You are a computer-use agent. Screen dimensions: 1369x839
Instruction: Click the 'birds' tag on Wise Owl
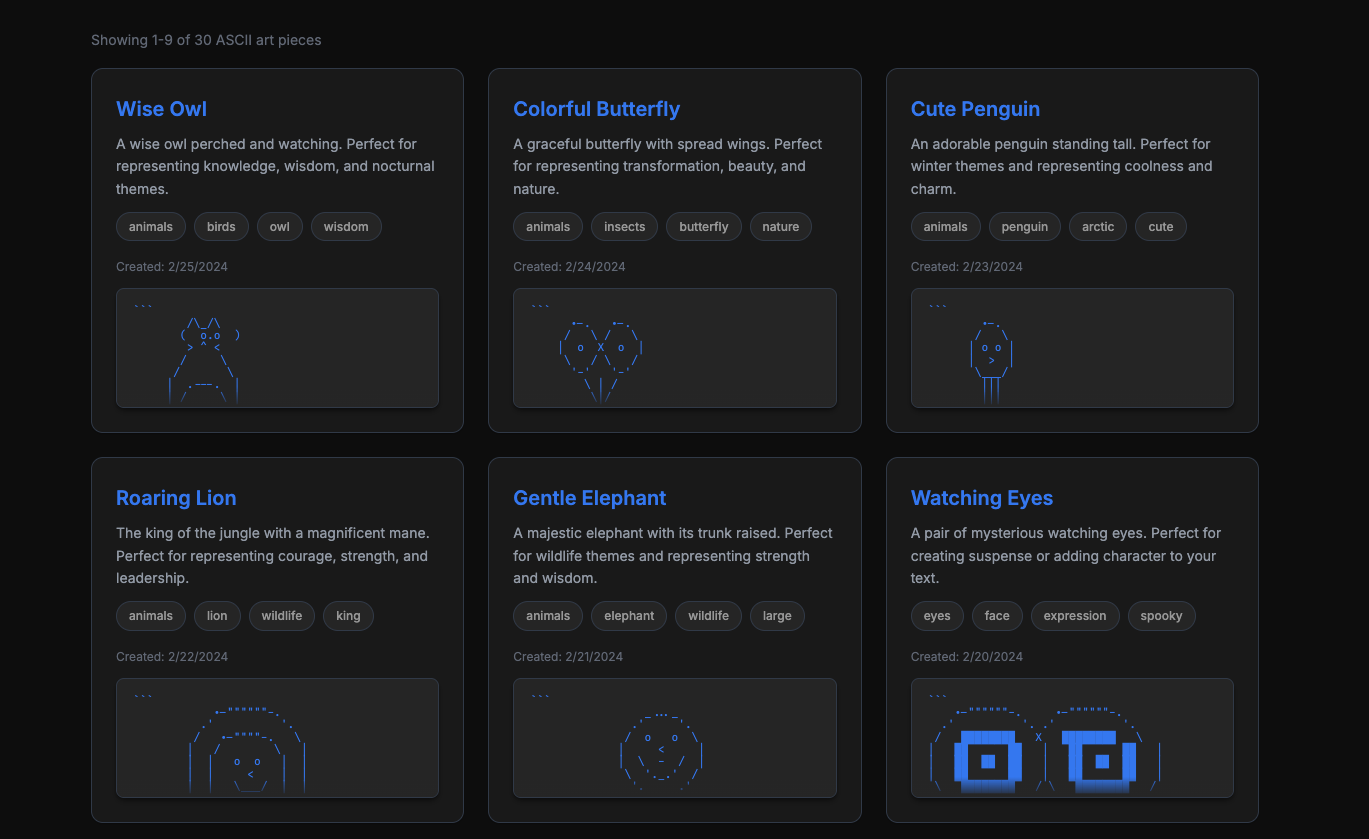point(221,227)
